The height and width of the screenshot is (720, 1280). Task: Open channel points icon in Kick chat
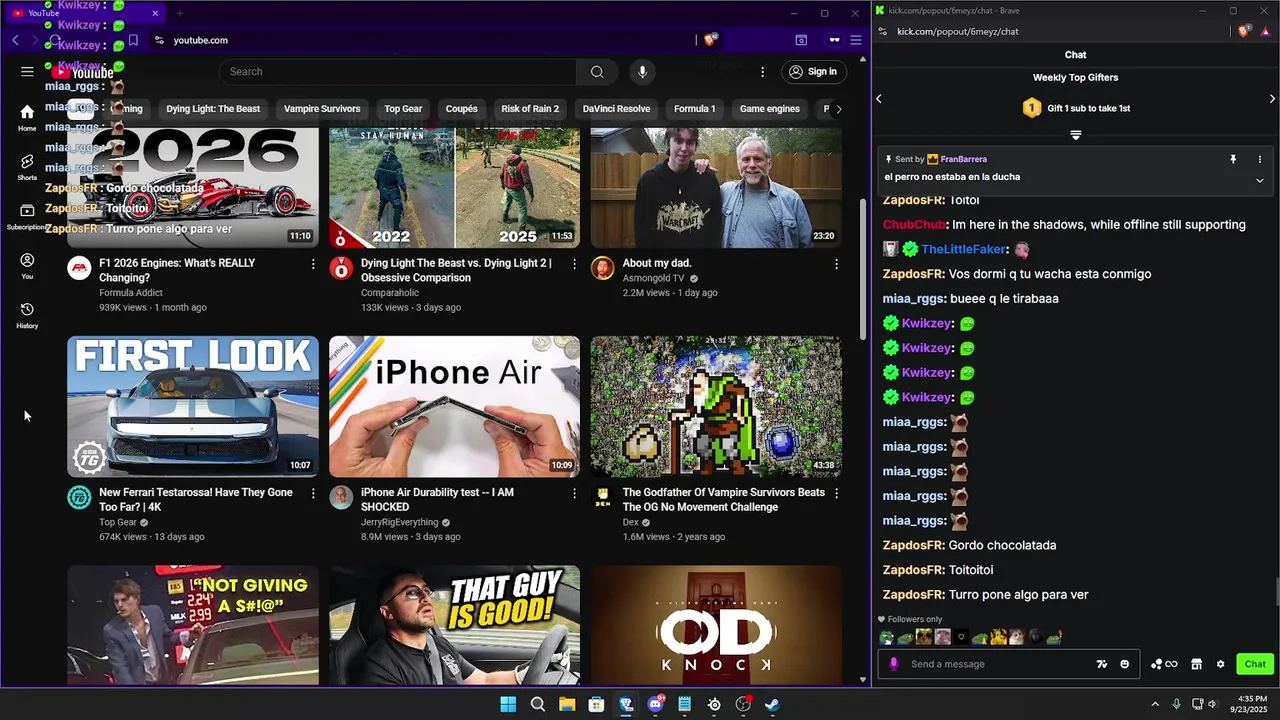(x=1164, y=664)
